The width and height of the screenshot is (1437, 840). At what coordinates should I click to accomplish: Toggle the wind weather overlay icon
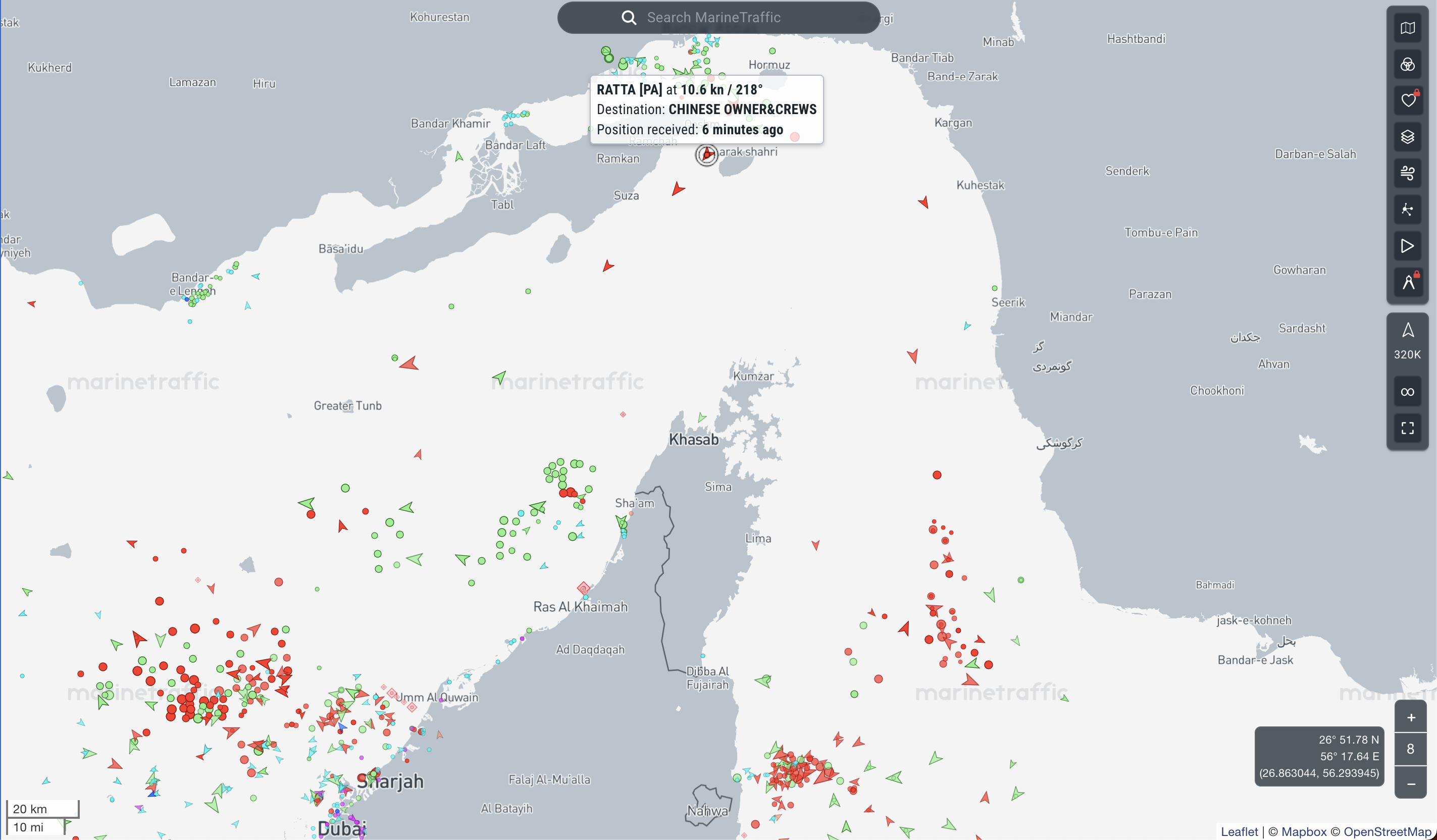pos(1407,173)
